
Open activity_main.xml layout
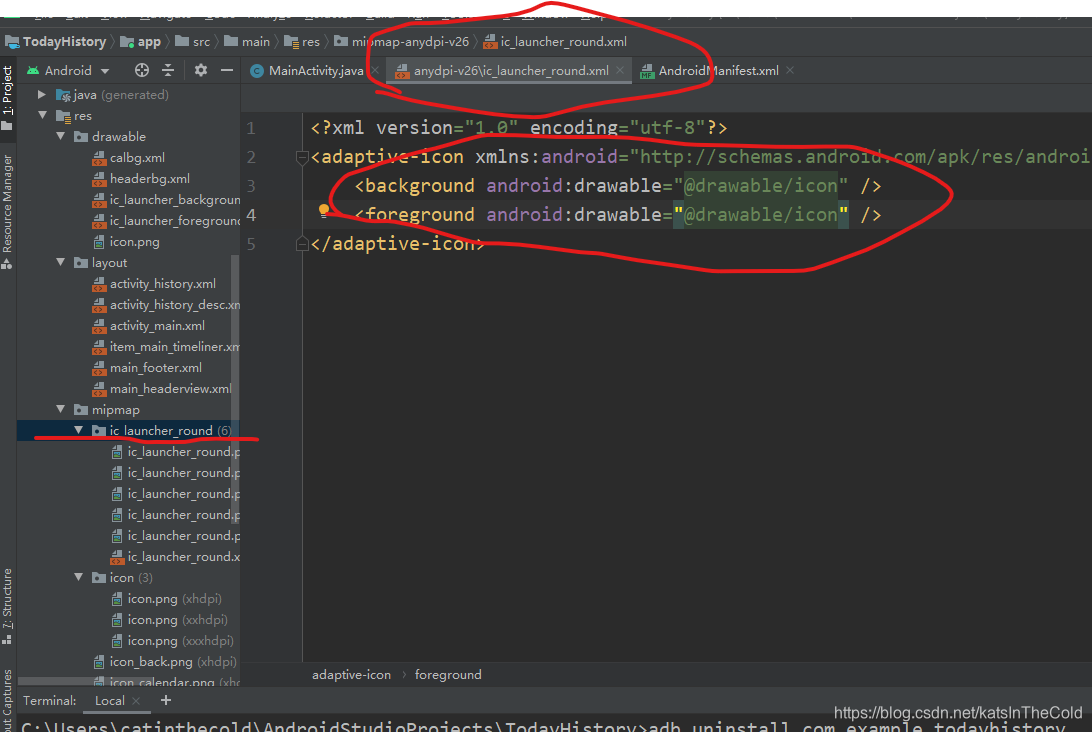[x=149, y=325]
